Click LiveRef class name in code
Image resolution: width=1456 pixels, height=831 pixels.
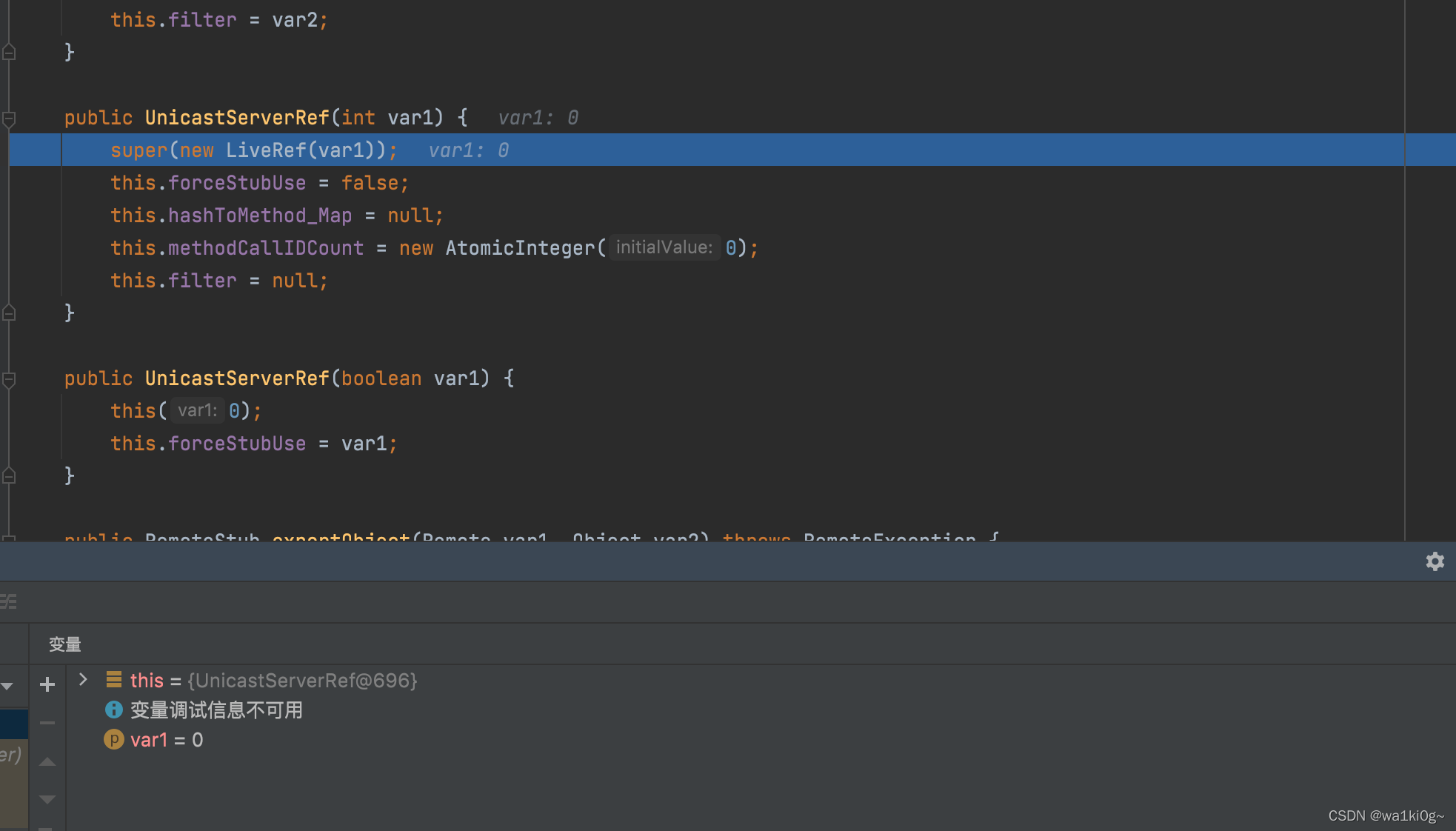tap(266, 150)
